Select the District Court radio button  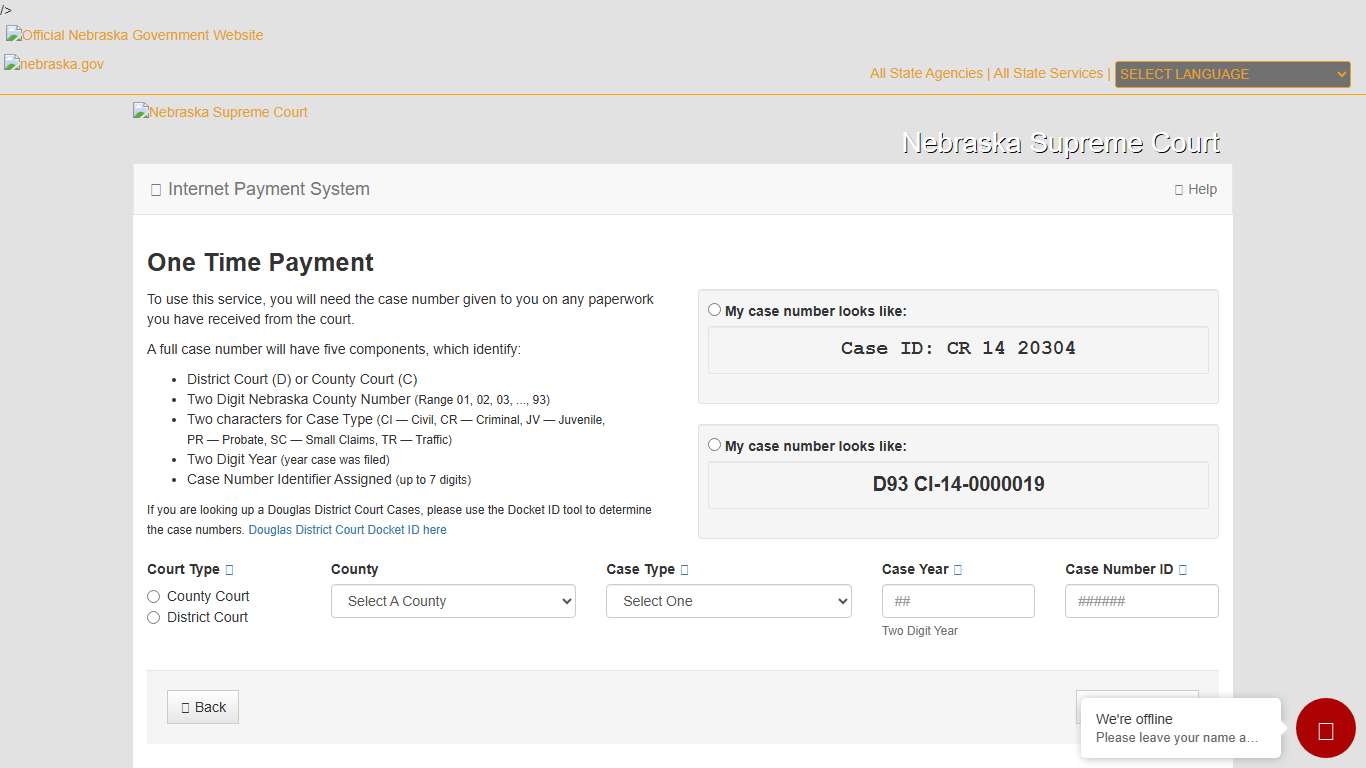pyautogui.click(x=153, y=617)
